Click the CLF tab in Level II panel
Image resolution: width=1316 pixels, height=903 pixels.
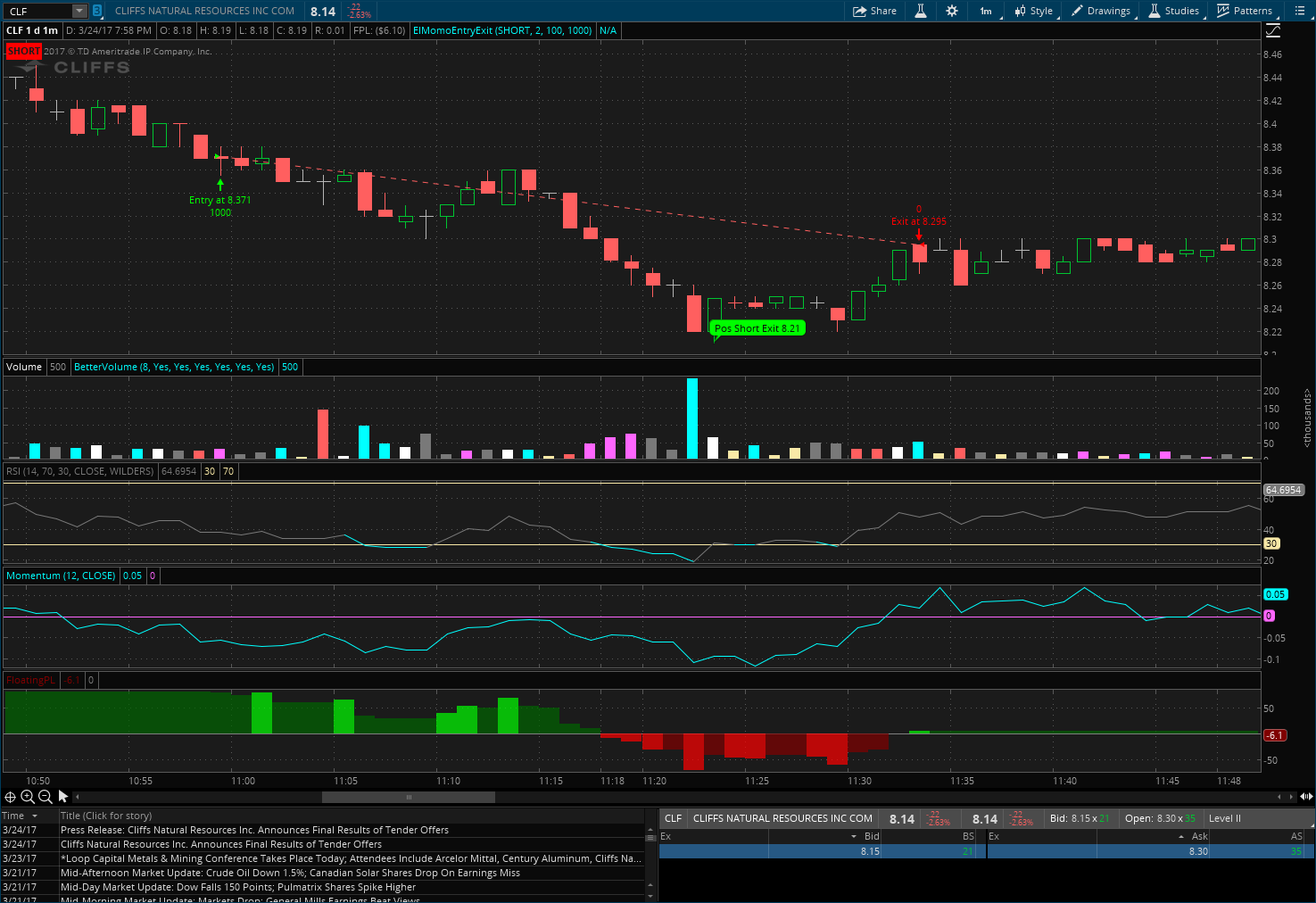point(674,818)
